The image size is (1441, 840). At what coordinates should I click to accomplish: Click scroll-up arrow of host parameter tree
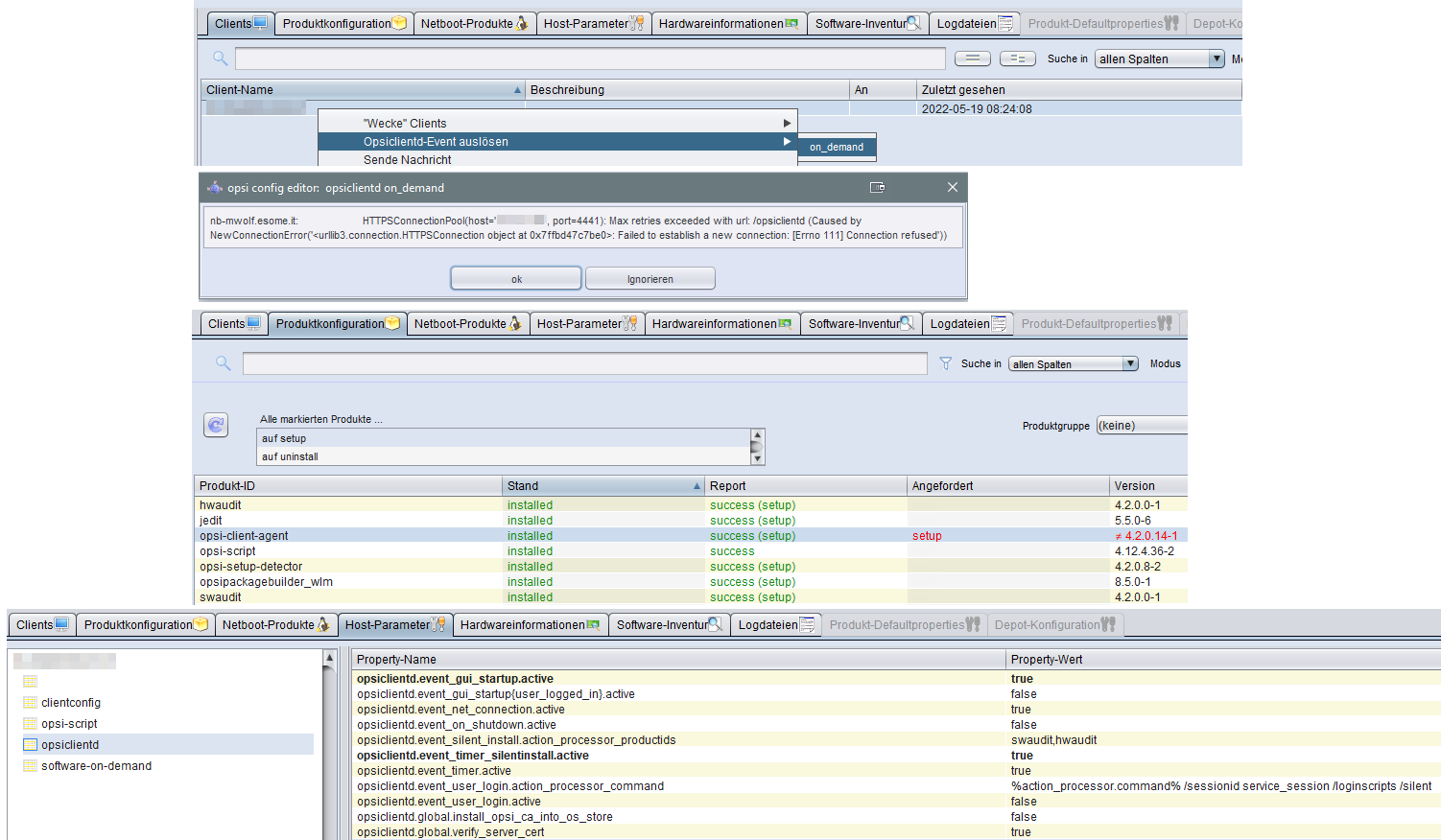coord(329,658)
